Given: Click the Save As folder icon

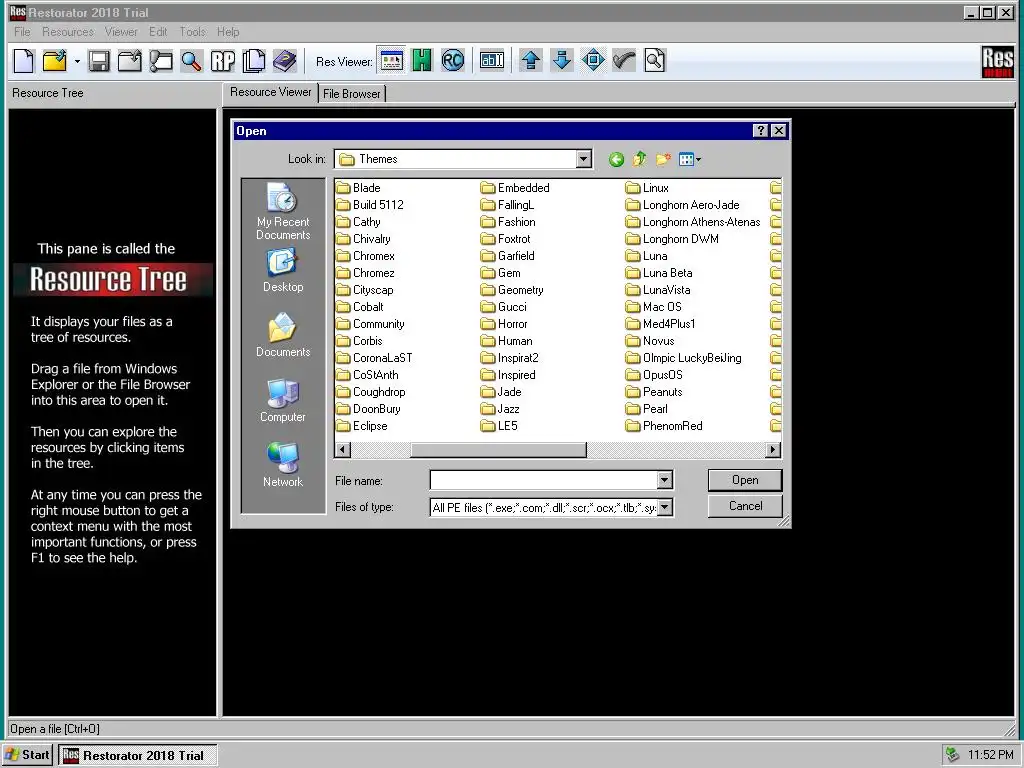Looking at the screenshot, I should (x=130, y=61).
